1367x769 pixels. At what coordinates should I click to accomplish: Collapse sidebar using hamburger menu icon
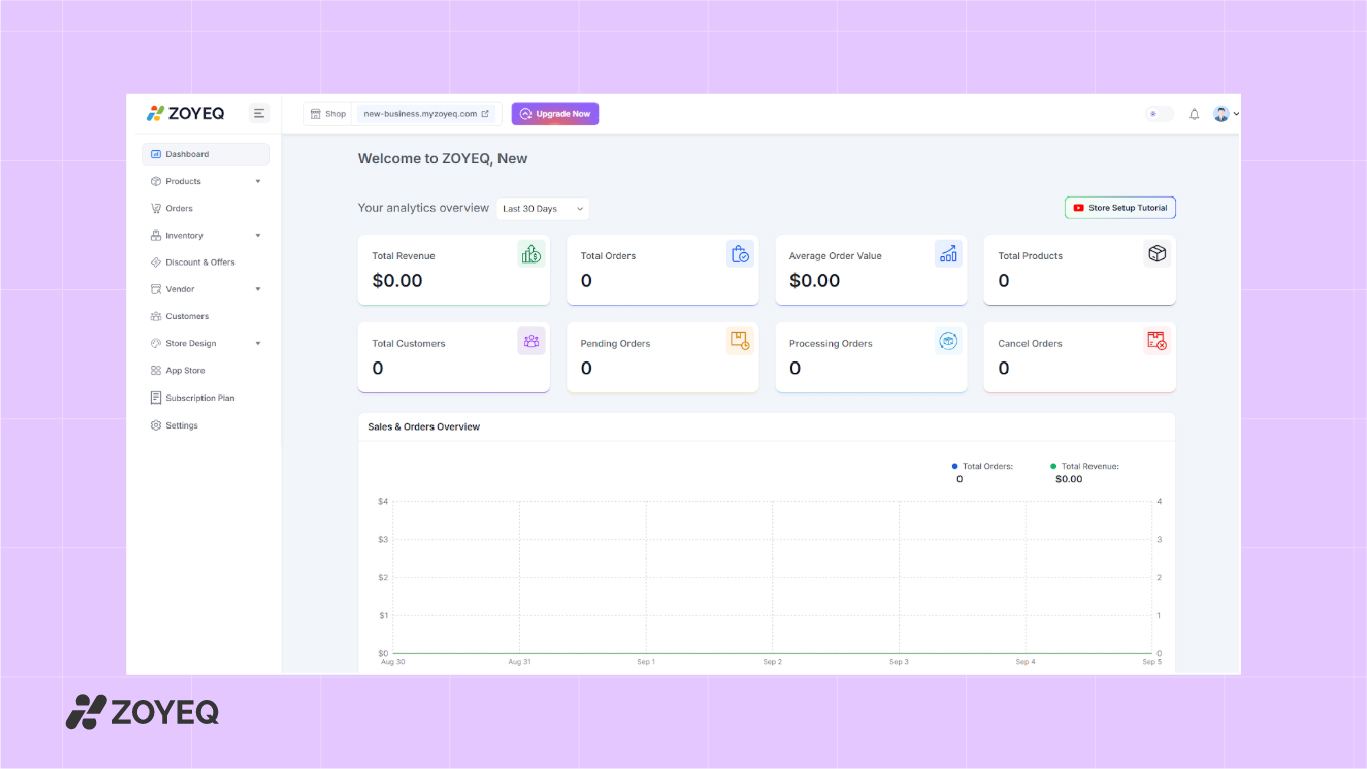[259, 113]
